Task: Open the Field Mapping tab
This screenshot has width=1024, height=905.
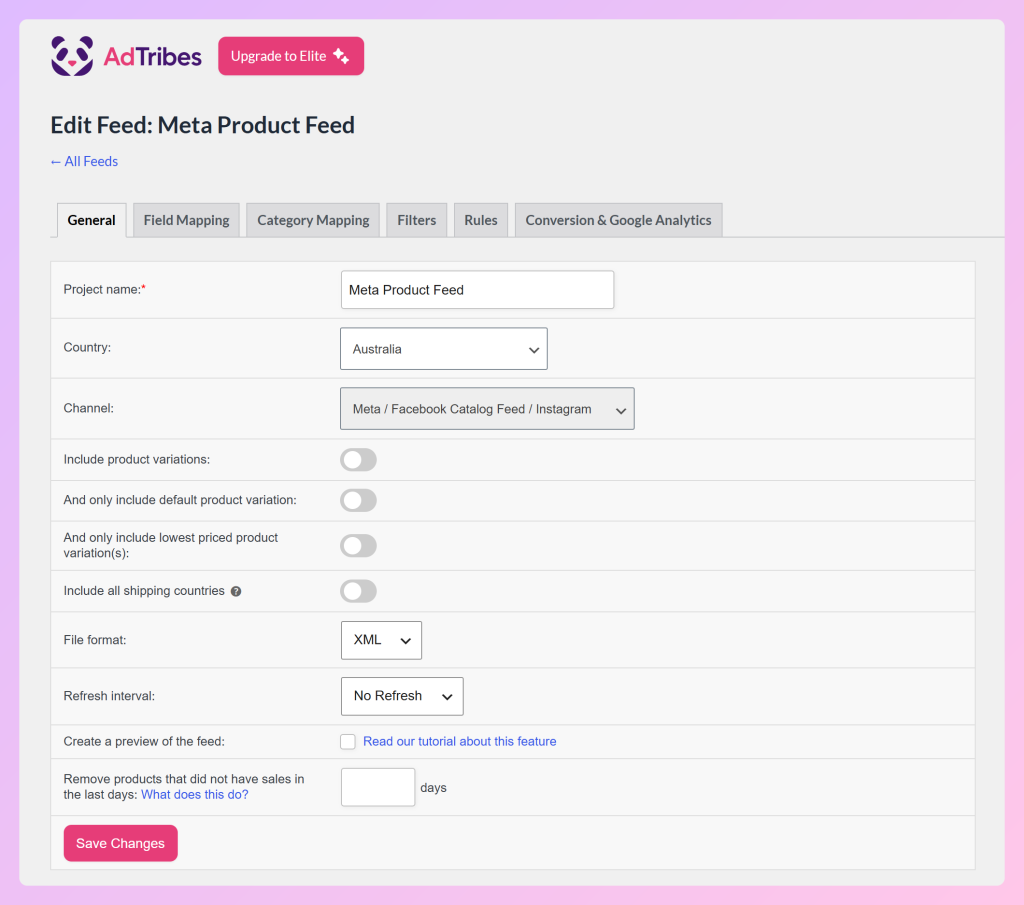Action: coord(186,220)
